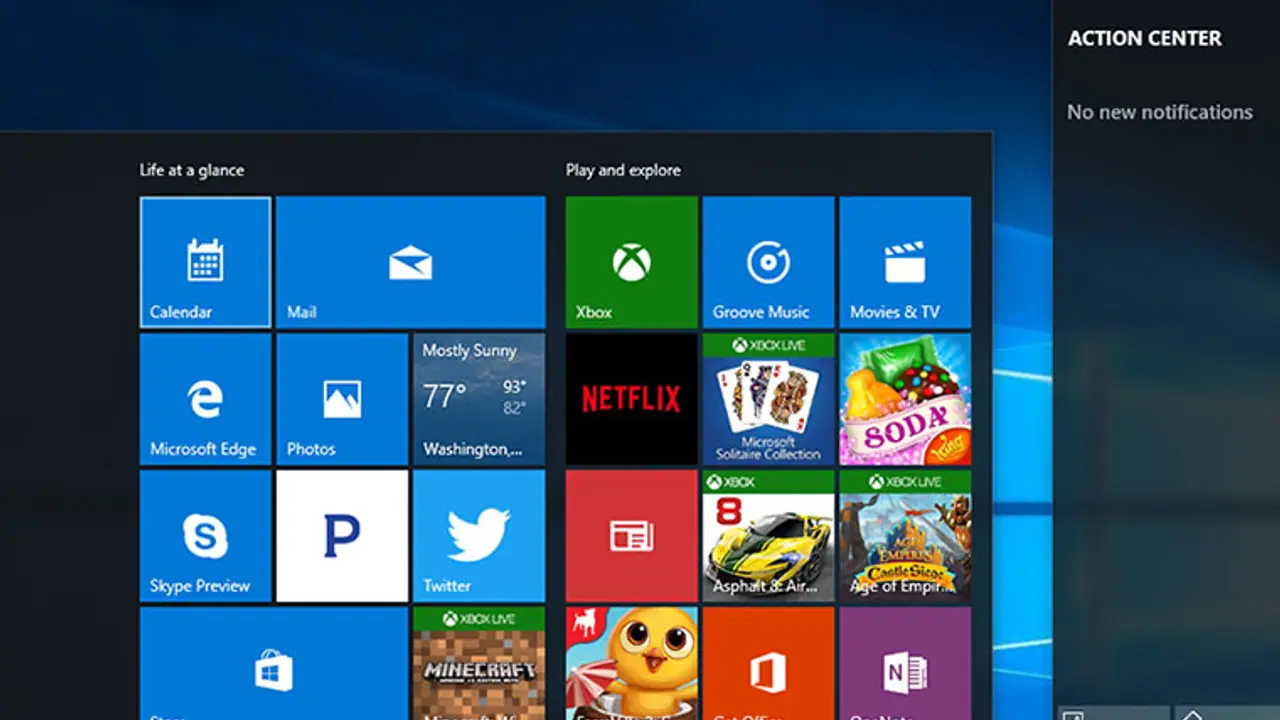Launch the purple OneNote tile
This screenshot has height=720, width=1280.
pos(905,665)
